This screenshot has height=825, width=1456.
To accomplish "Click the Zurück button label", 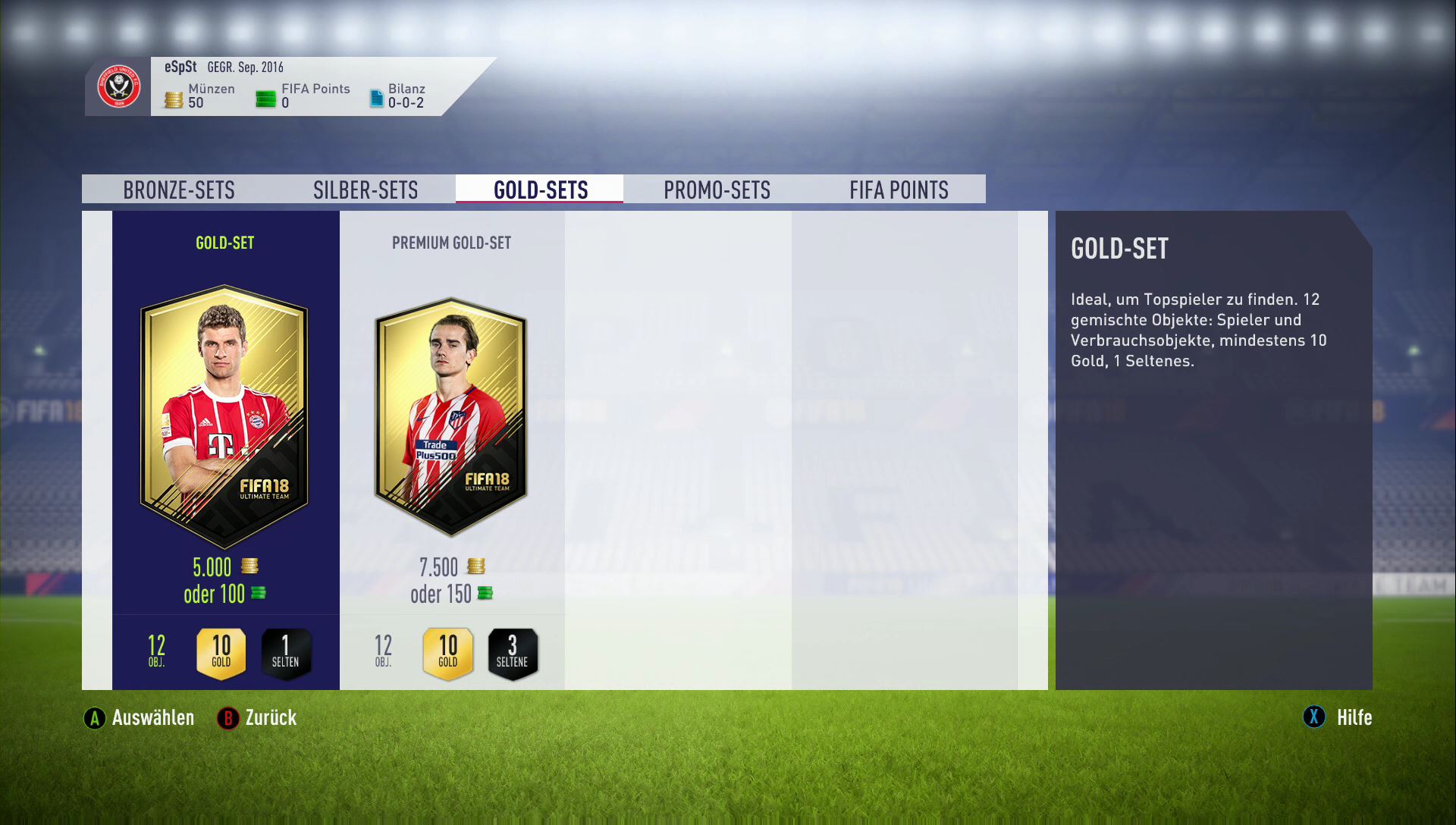I will coord(271,718).
